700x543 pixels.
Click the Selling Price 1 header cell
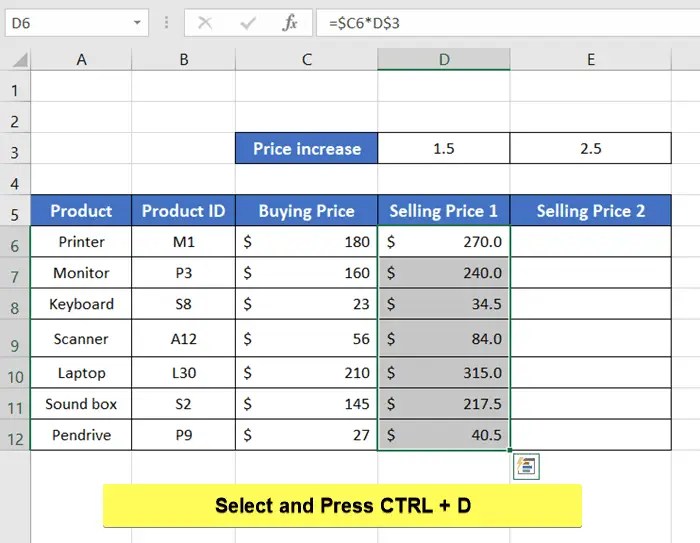point(444,210)
